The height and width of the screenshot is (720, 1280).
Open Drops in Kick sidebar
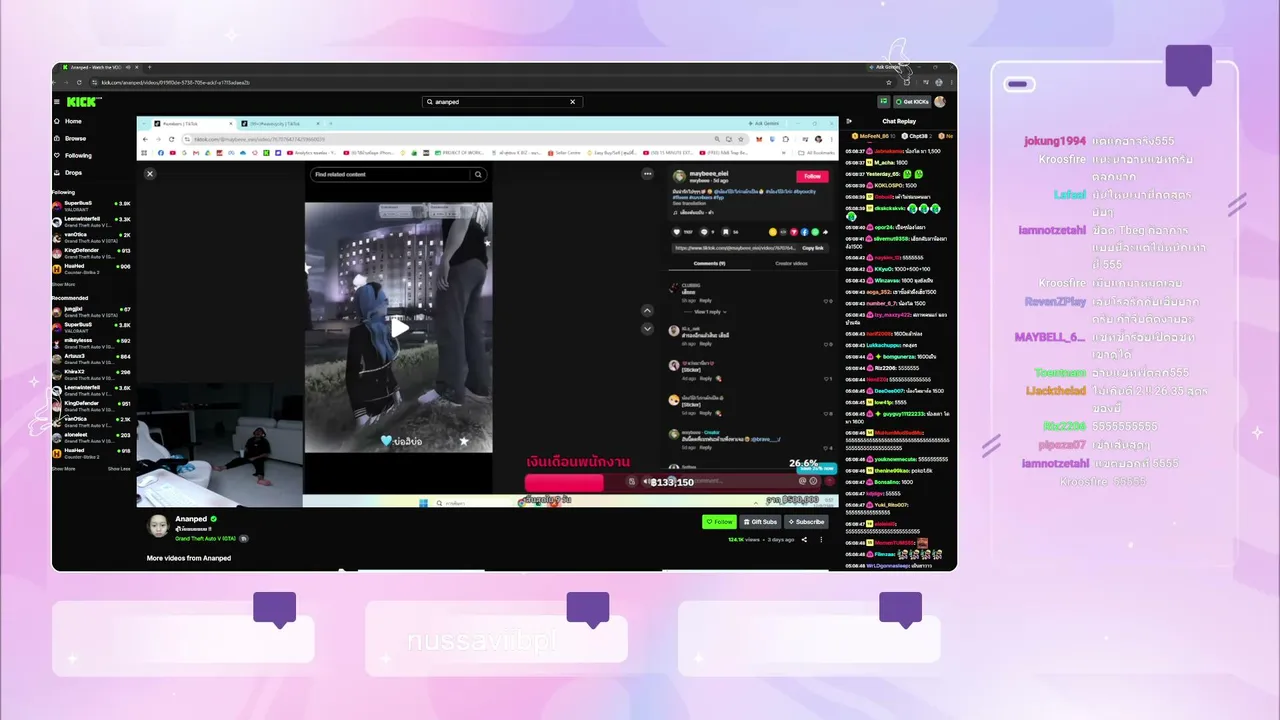68,172
